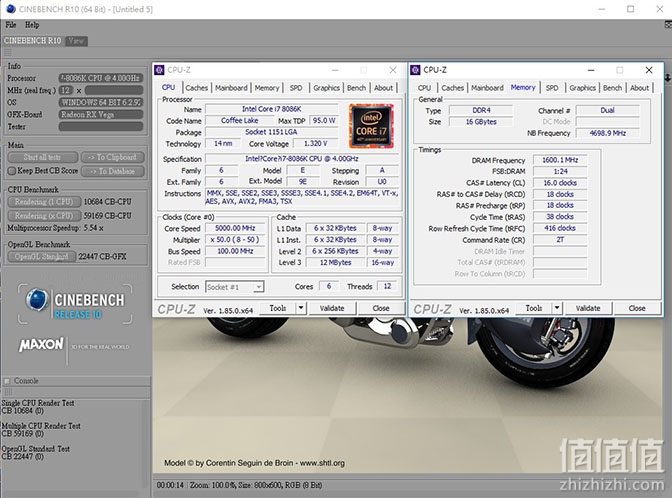Open Mainboard tab in right CPU-Z window
The height and width of the screenshot is (498, 672).
pos(487,88)
